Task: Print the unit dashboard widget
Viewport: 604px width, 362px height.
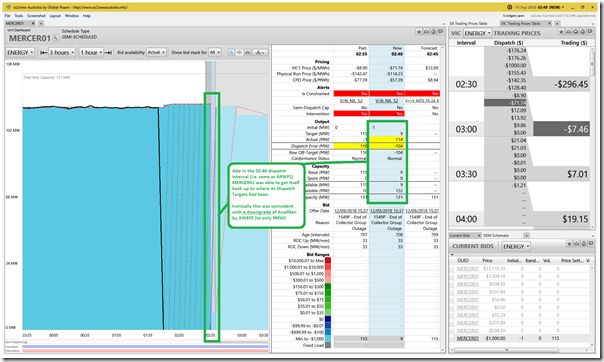Action: [426, 32]
